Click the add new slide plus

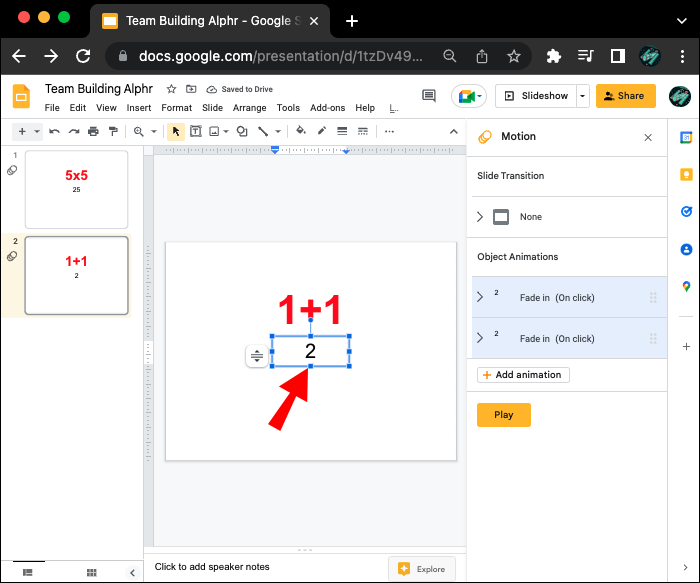pyautogui.click(x=22, y=132)
